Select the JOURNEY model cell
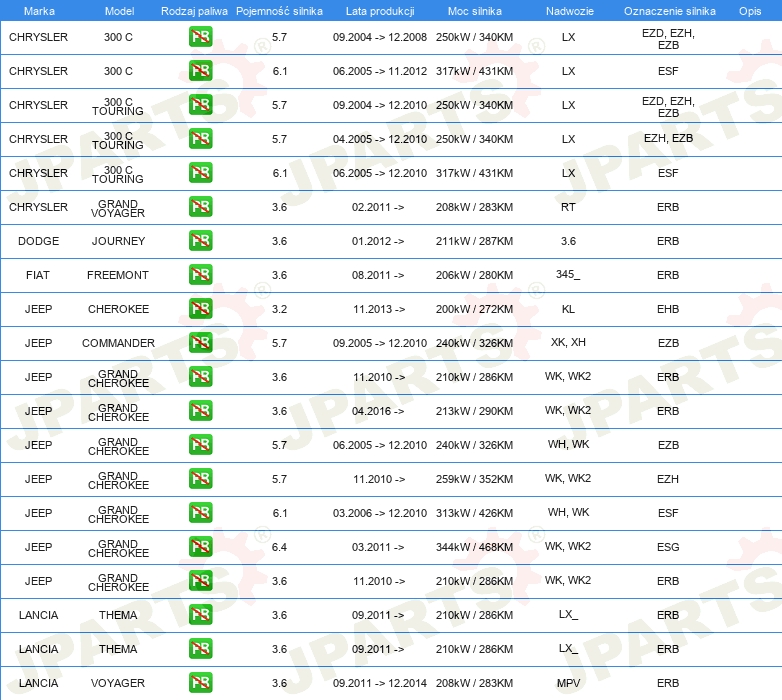The width and height of the screenshot is (782, 700). coord(118,241)
